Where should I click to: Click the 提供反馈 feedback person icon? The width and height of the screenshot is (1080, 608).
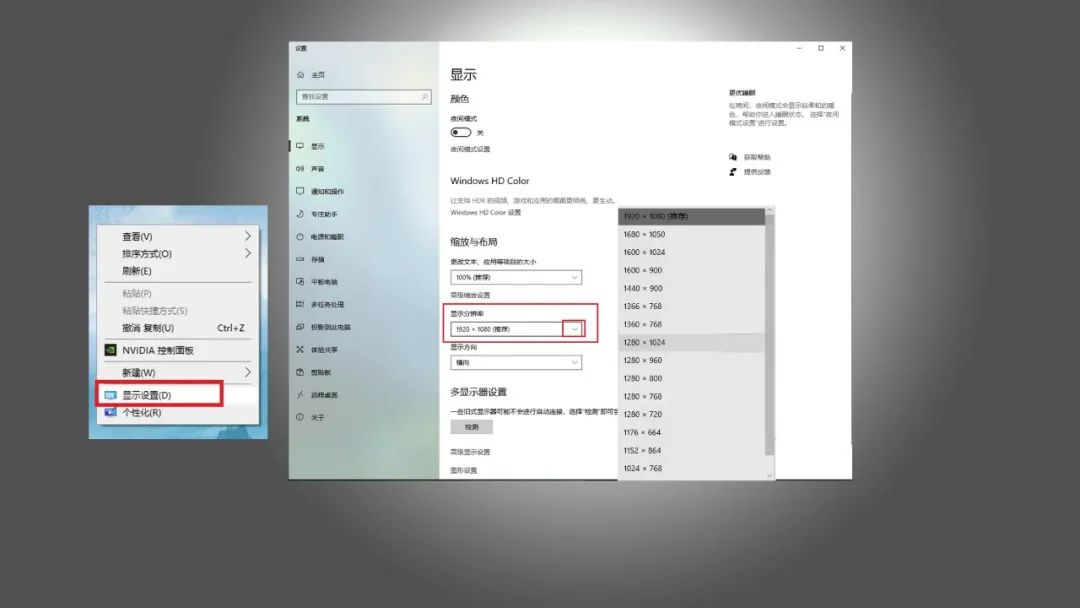[x=733, y=171]
